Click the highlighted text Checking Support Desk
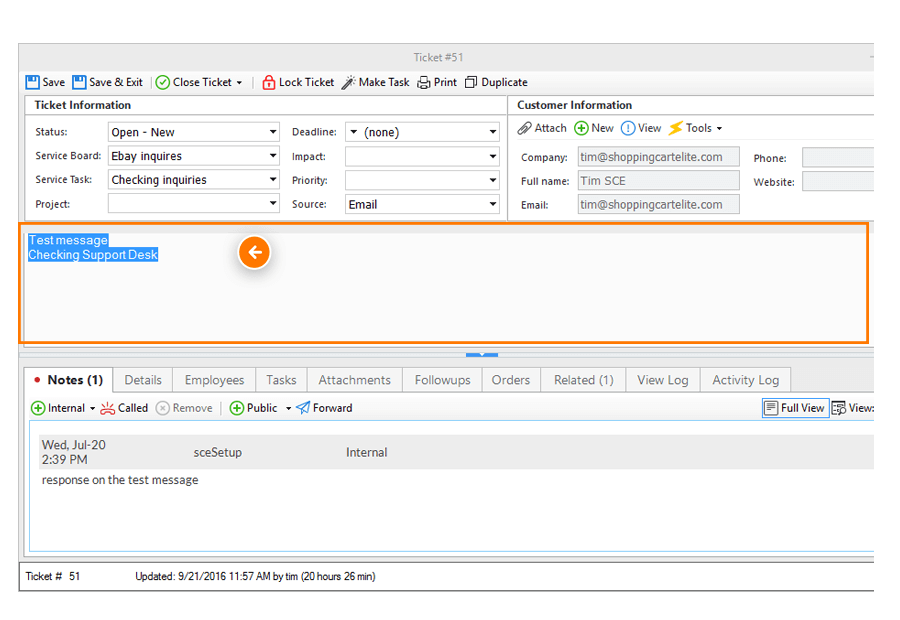 [93, 255]
